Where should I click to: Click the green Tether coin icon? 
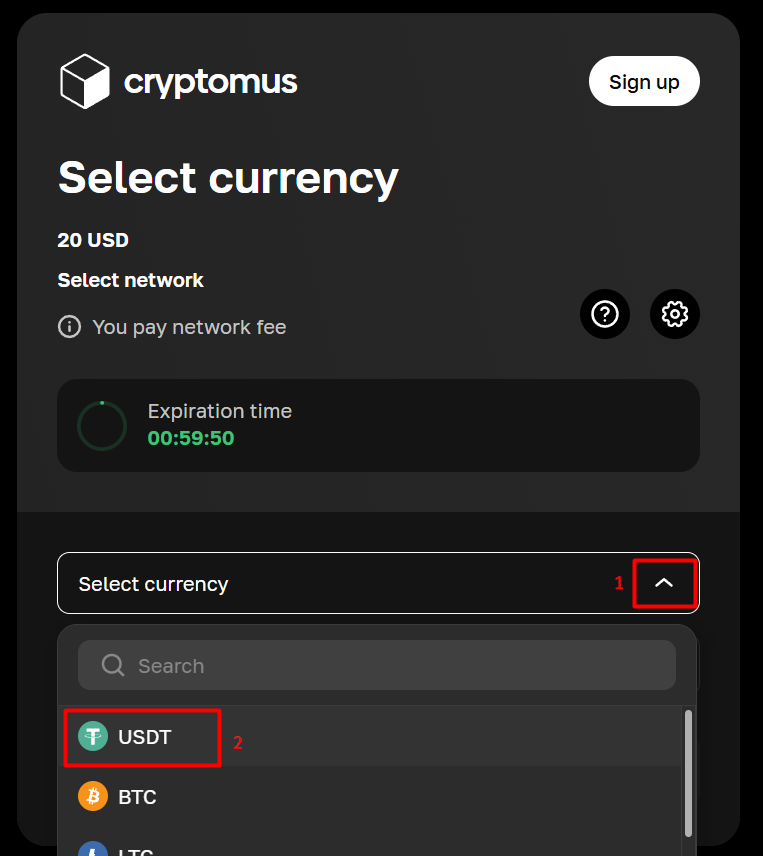[93, 737]
